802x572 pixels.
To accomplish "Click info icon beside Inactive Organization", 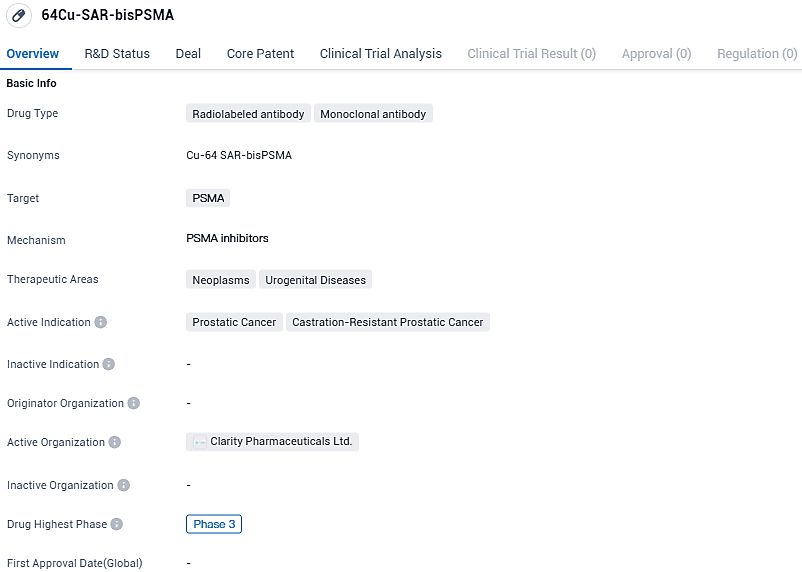I will tap(124, 485).
